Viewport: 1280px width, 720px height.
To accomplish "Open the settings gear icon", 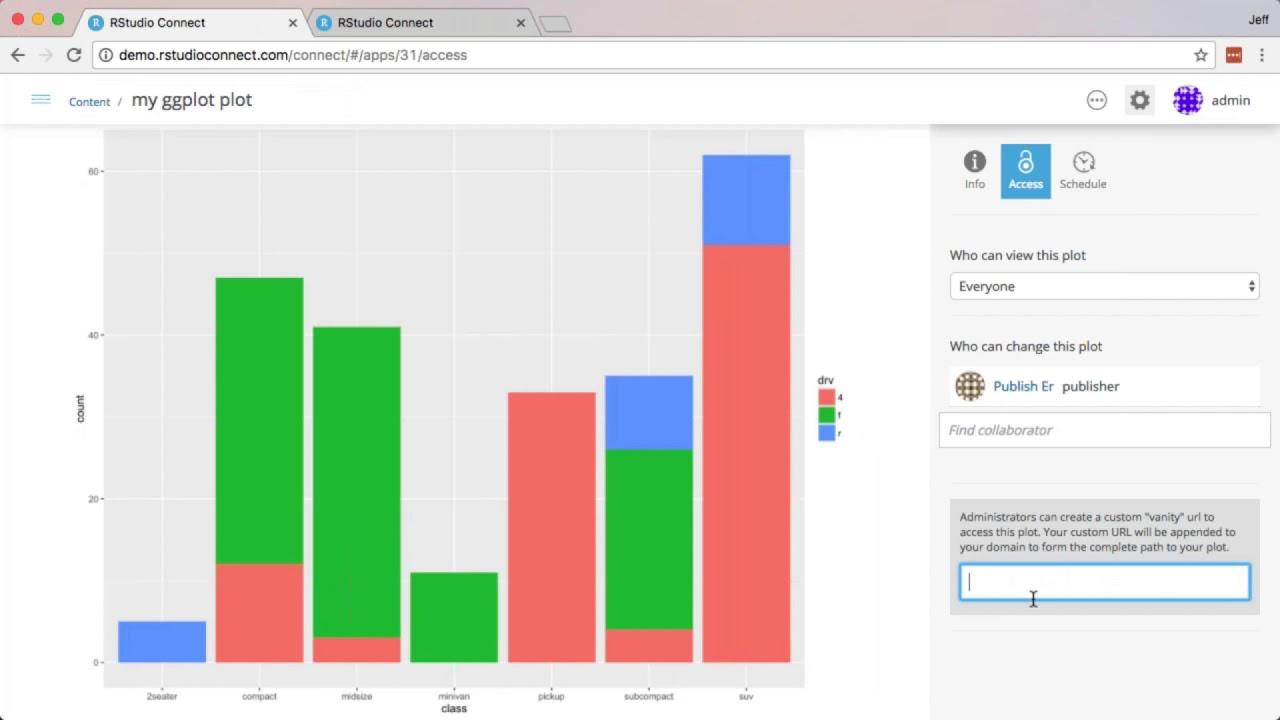I will point(1140,100).
